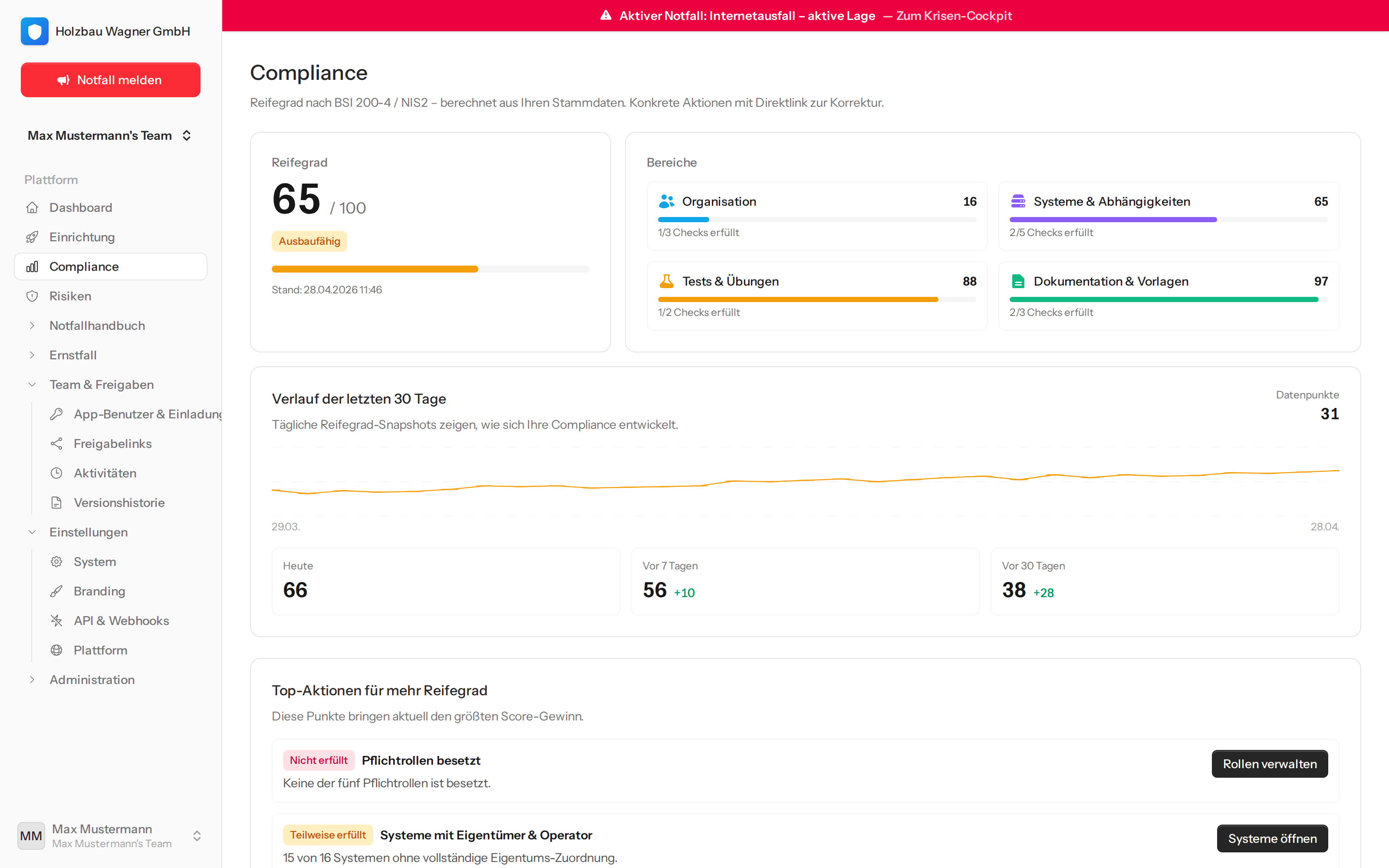This screenshot has height=868, width=1389.
Task: Click the Risiken shield icon
Action: [32, 296]
